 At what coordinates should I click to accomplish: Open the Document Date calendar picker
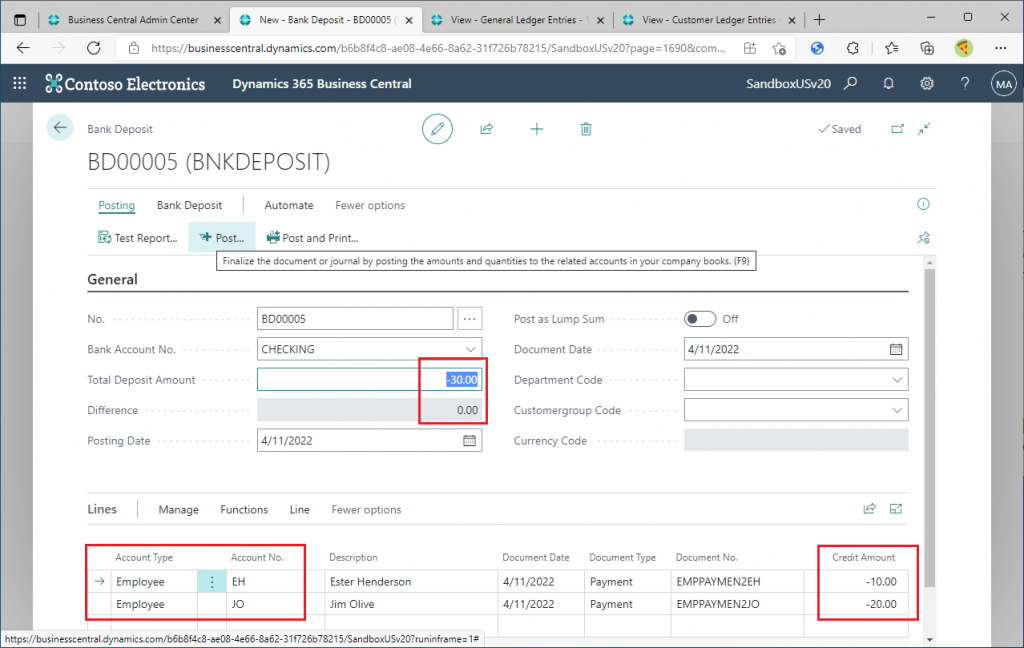(x=896, y=350)
